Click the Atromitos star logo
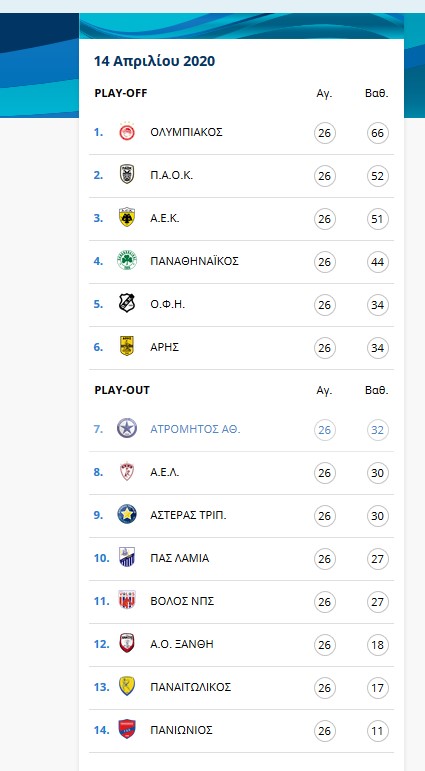 click(x=127, y=429)
